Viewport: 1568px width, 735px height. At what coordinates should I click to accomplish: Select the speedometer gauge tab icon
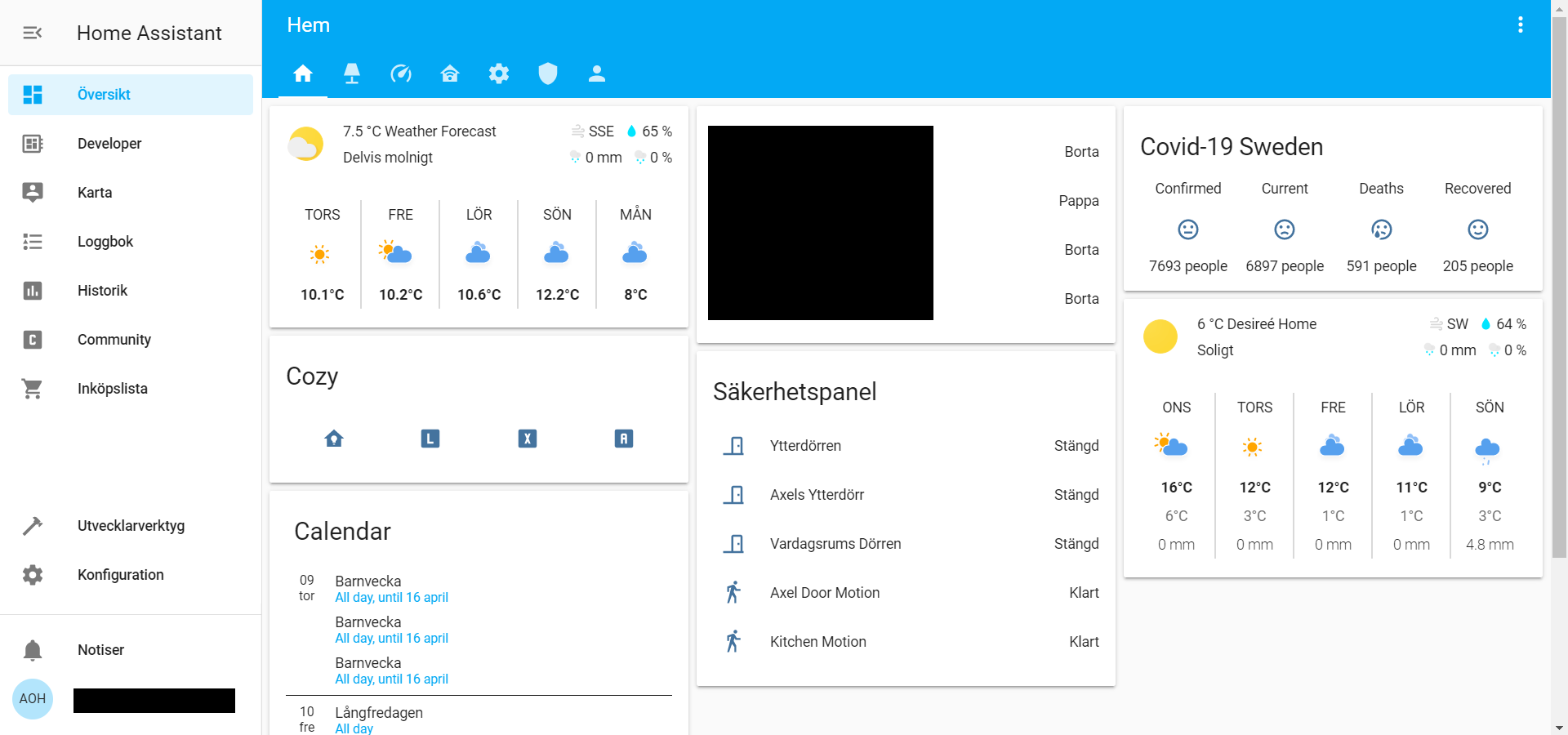401,73
